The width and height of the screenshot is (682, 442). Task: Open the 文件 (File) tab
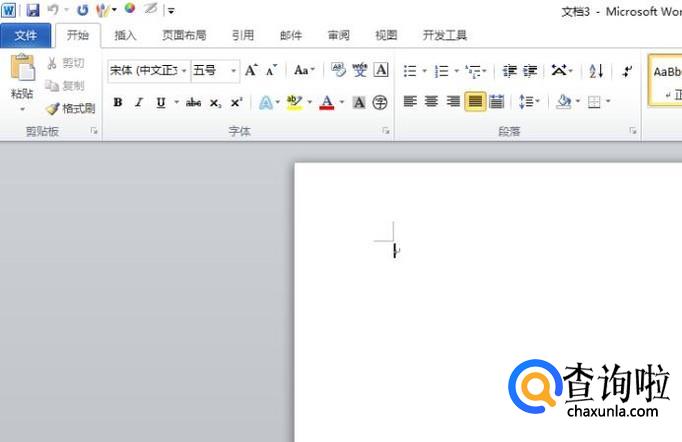coord(26,35)
